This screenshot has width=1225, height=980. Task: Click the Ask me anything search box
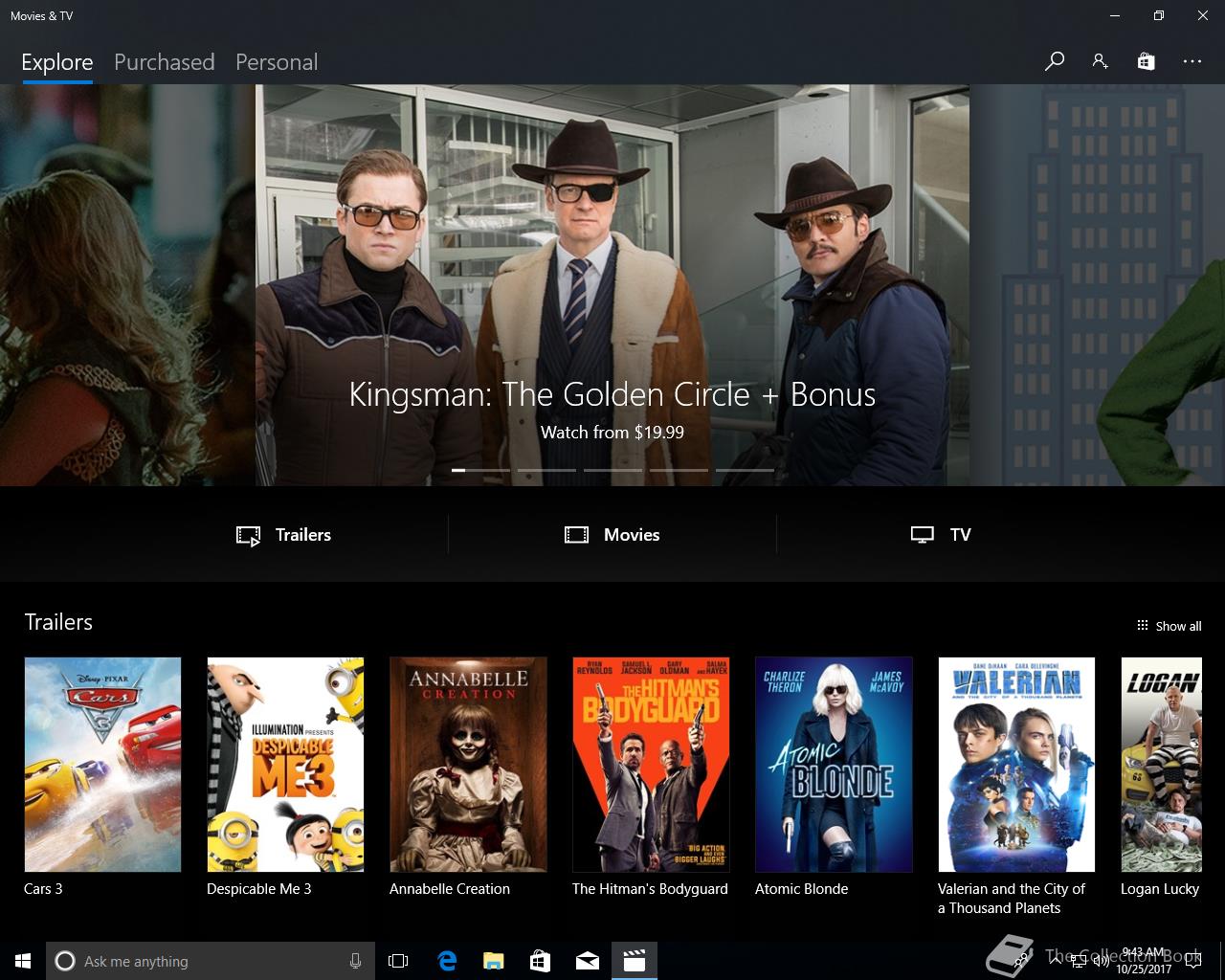[x=210, y=961]
